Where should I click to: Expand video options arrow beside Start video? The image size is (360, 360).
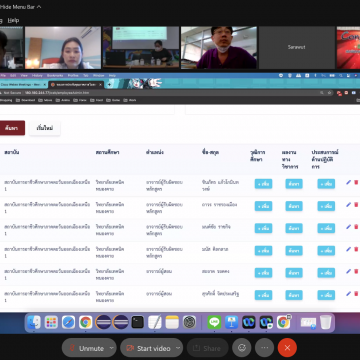(178, 348)
